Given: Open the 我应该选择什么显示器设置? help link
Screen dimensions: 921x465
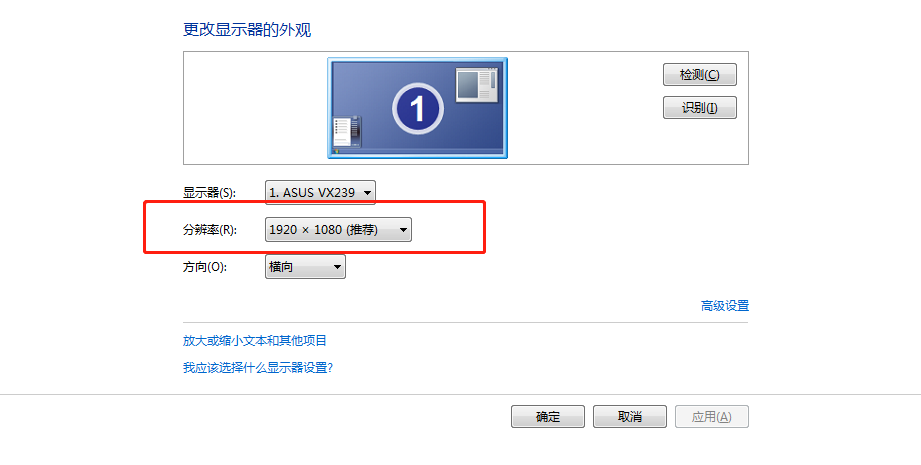Looking at the screenshot, I should [258, 368].
